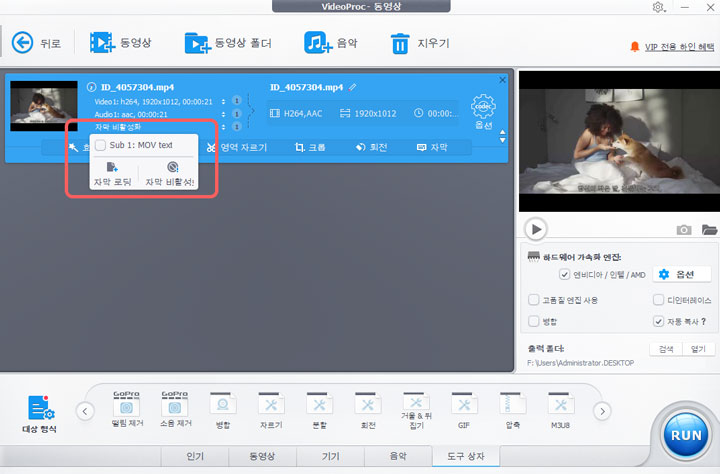Show next toolbox items with right arrow

(602, 411)
